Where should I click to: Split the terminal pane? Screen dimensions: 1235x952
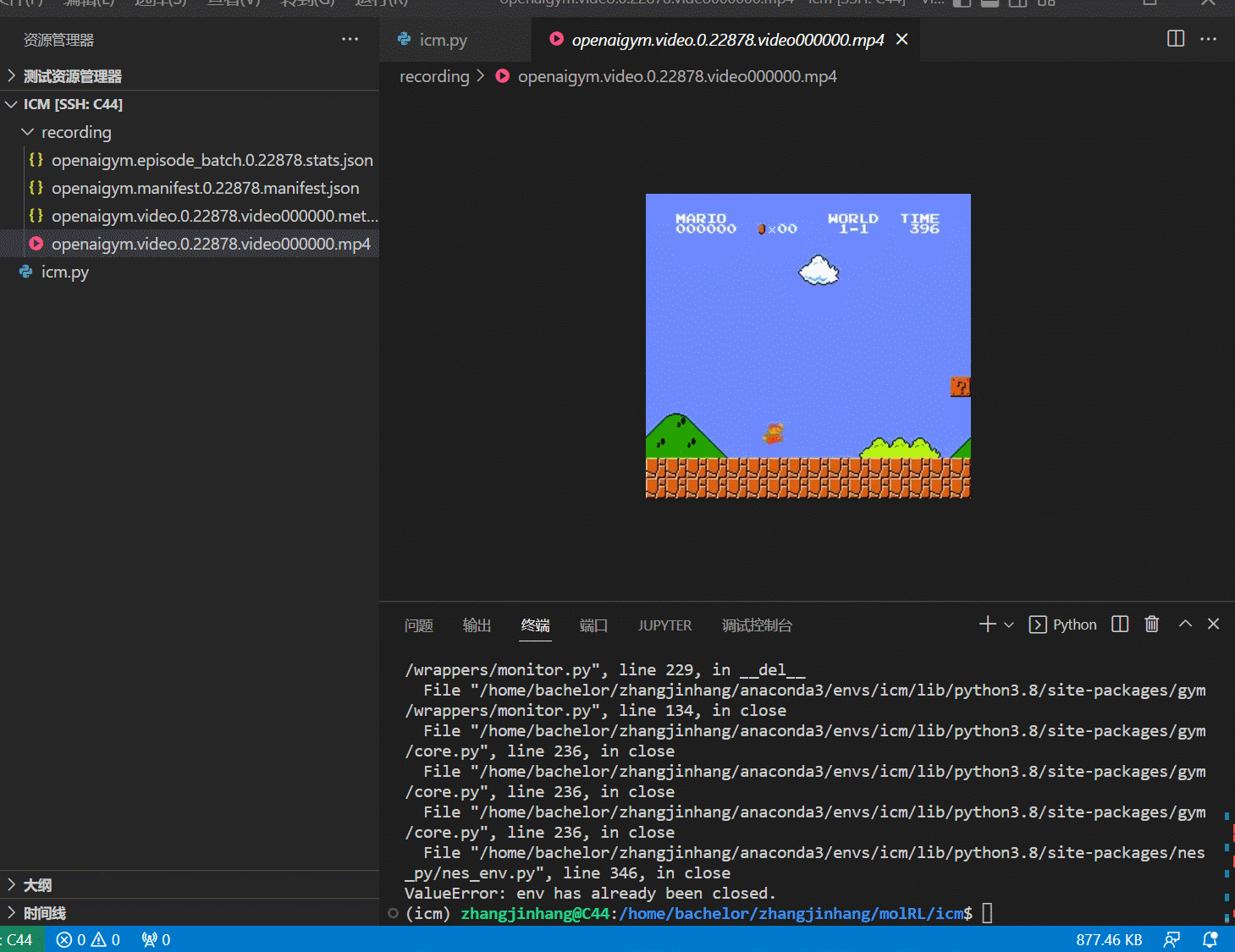[1120, 625]
